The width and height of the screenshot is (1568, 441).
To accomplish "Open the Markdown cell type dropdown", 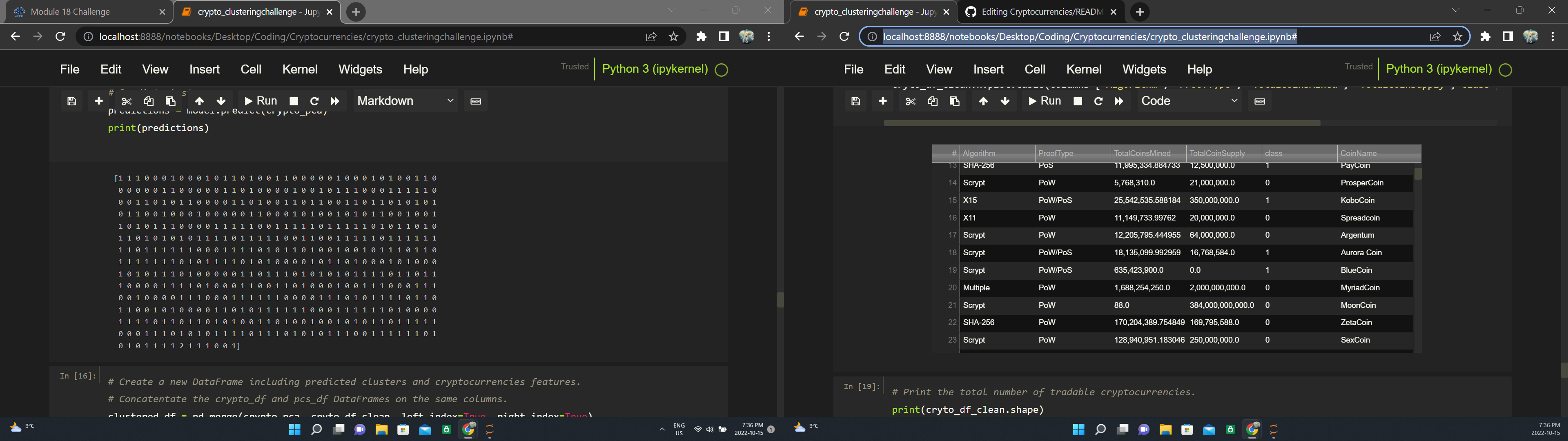I will coord(405,101).
